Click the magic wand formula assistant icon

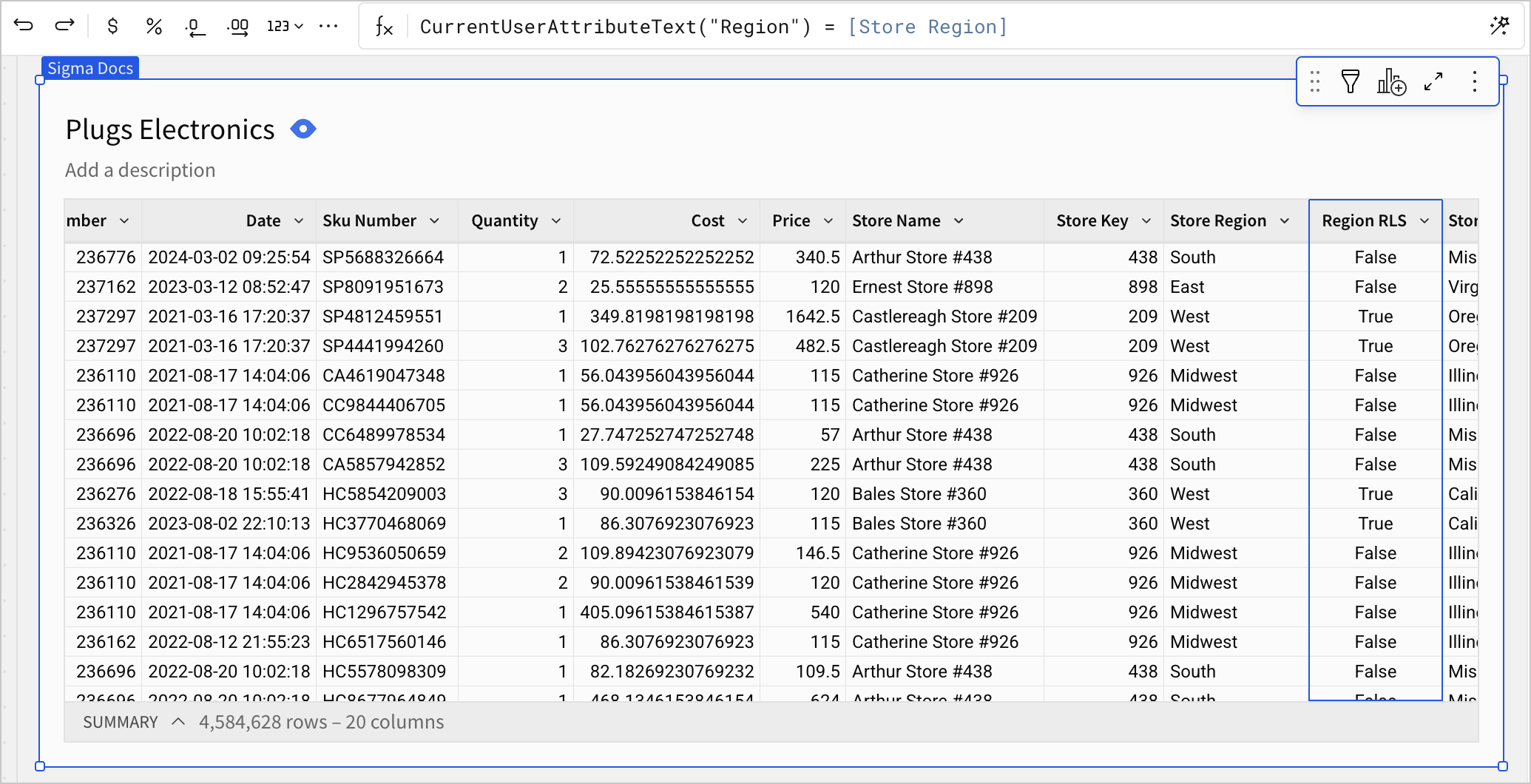(1500, 26)
